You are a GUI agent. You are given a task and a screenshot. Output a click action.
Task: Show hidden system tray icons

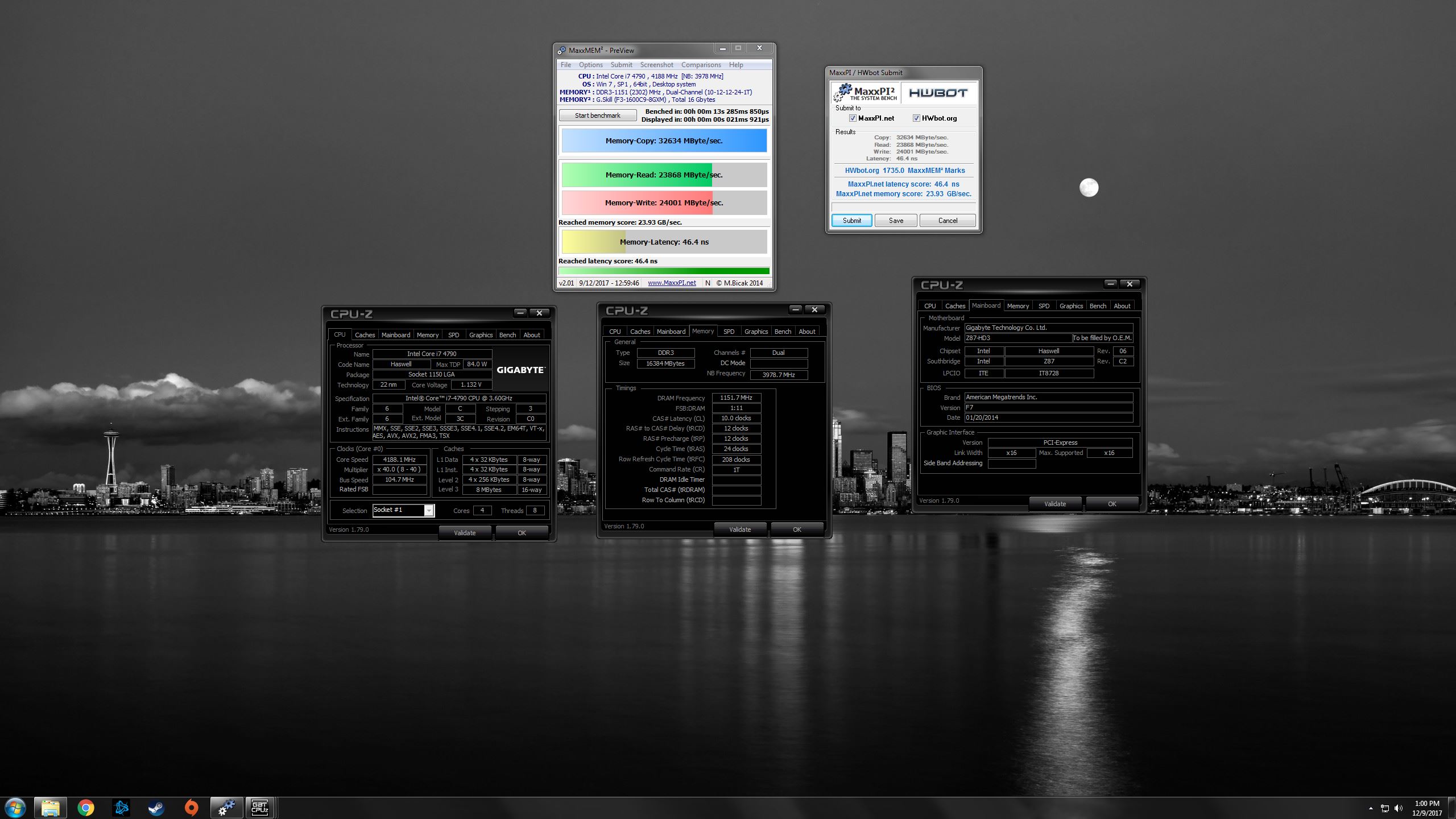[x=1371, y=808]
